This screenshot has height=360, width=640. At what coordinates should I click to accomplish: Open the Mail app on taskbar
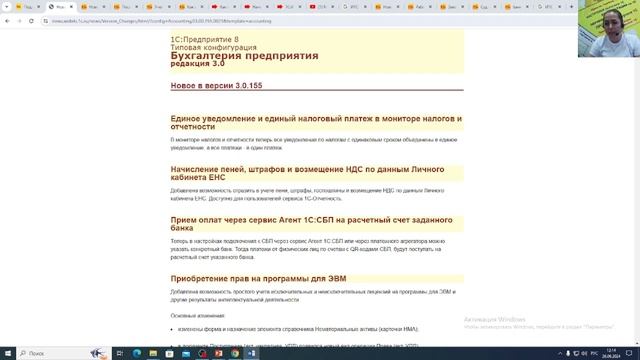[186, 353]
